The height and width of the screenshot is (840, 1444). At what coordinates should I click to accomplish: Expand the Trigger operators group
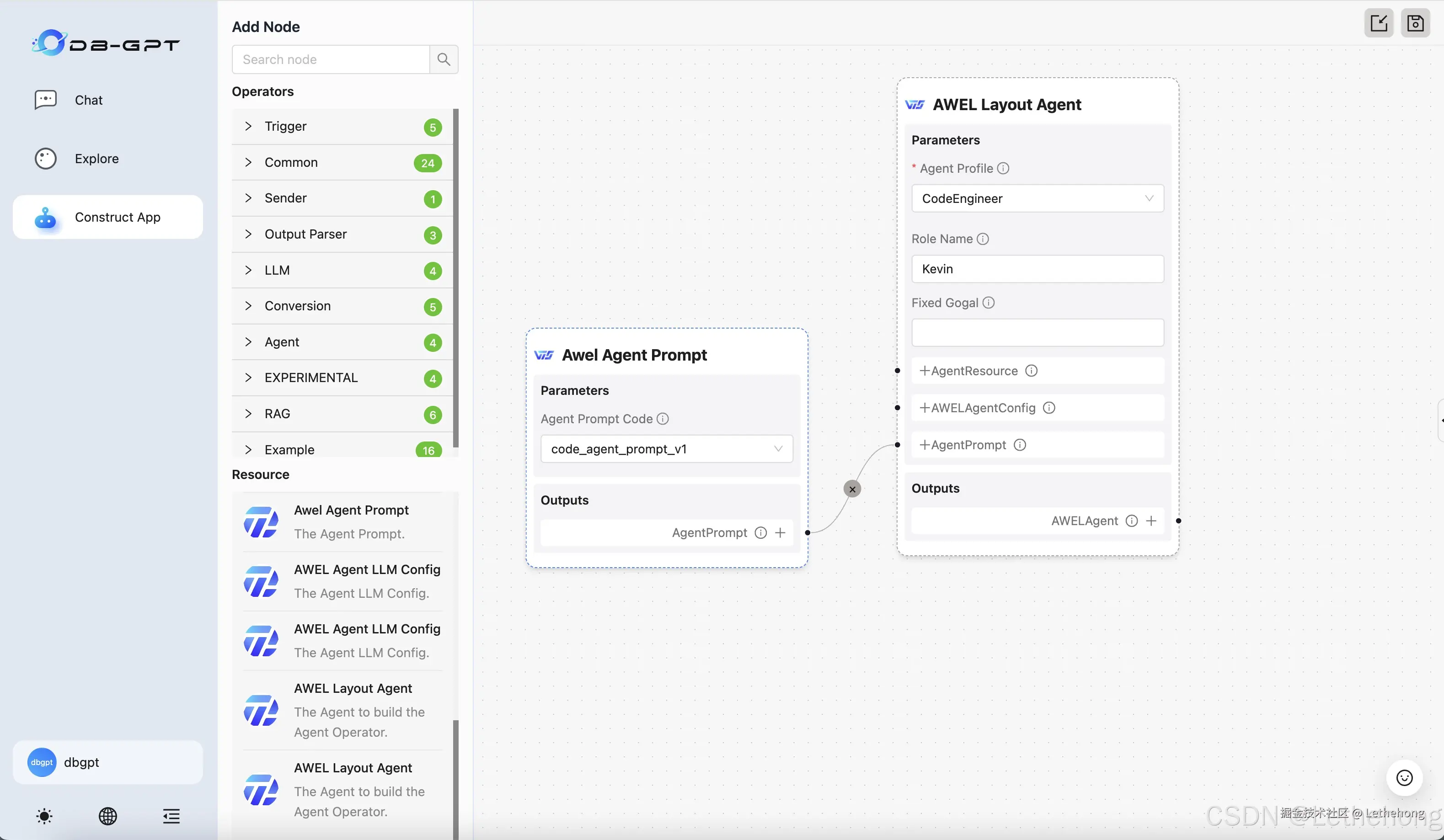285,127
